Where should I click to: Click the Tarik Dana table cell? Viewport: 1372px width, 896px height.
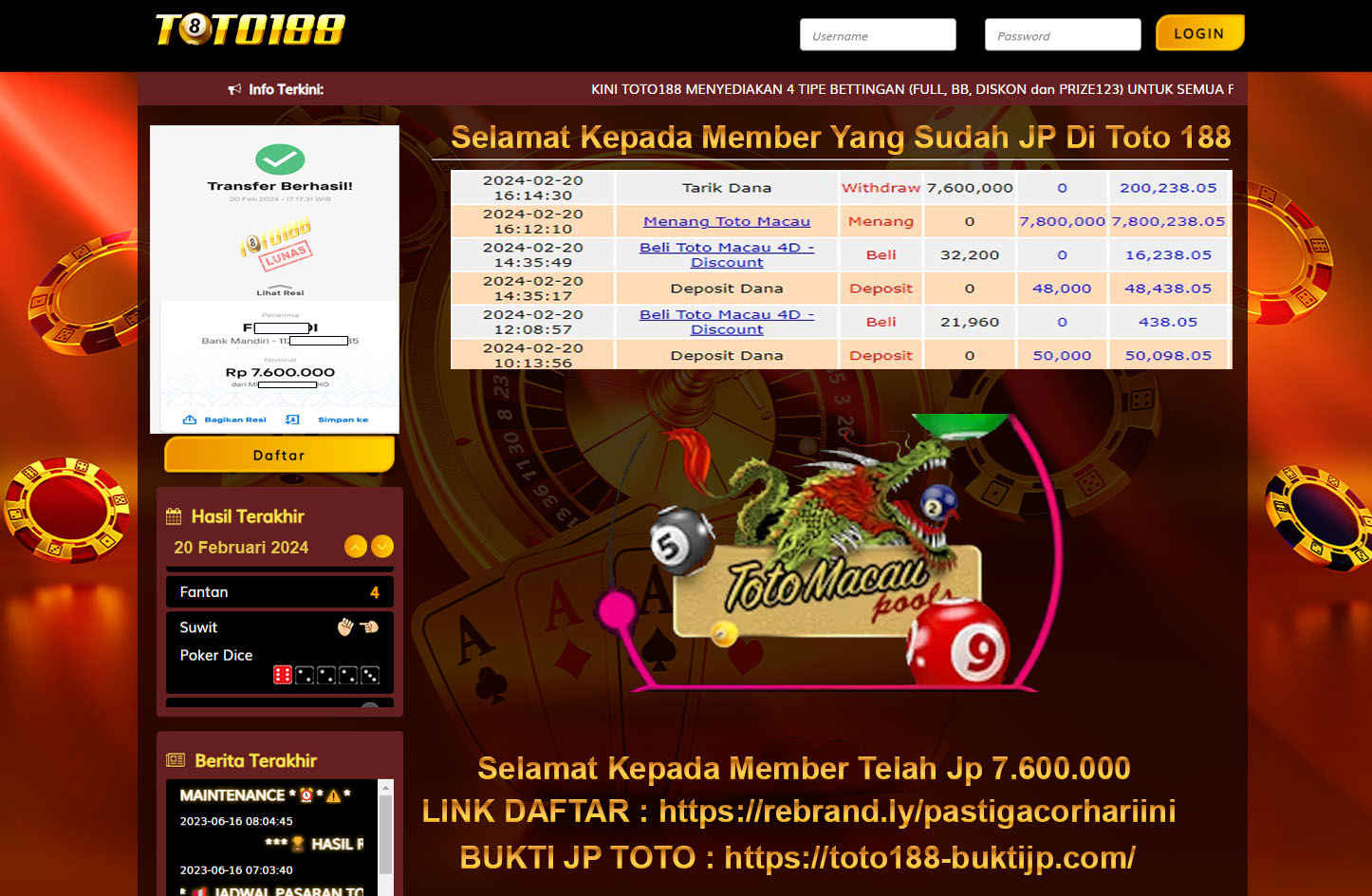coord(727,188)
